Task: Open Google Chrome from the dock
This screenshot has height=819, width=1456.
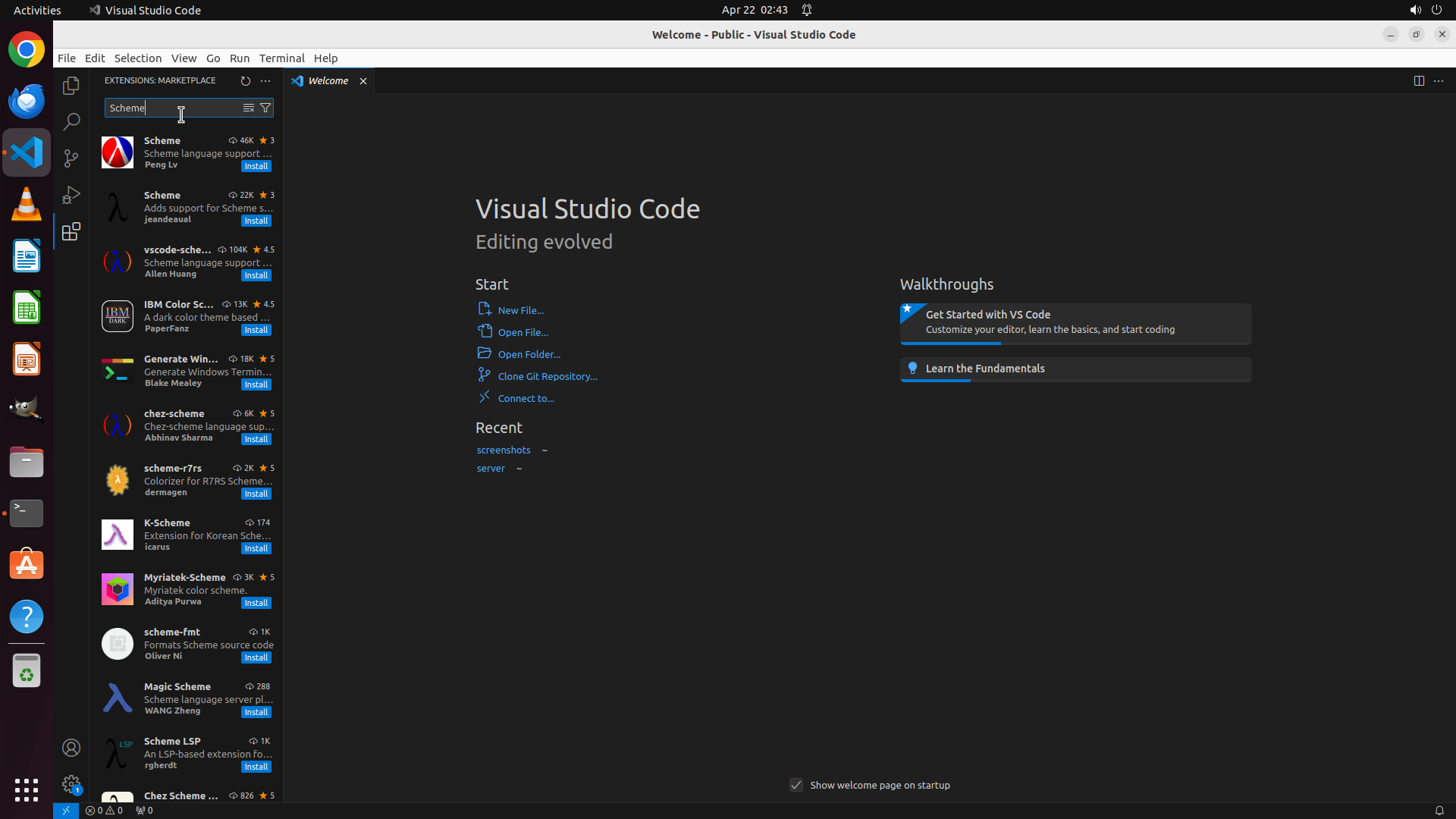Action: coord(27,50)
